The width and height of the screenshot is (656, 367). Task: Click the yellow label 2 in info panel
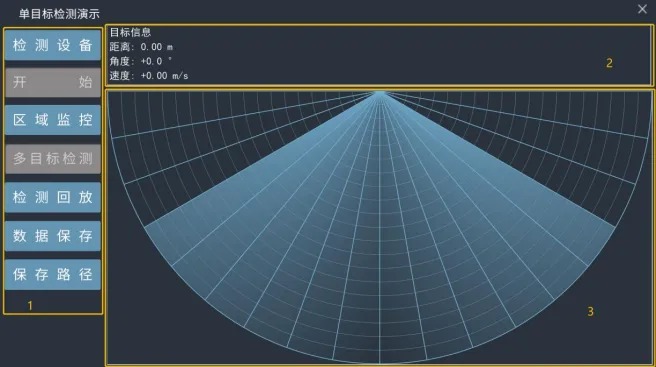(x=609, y=63)
